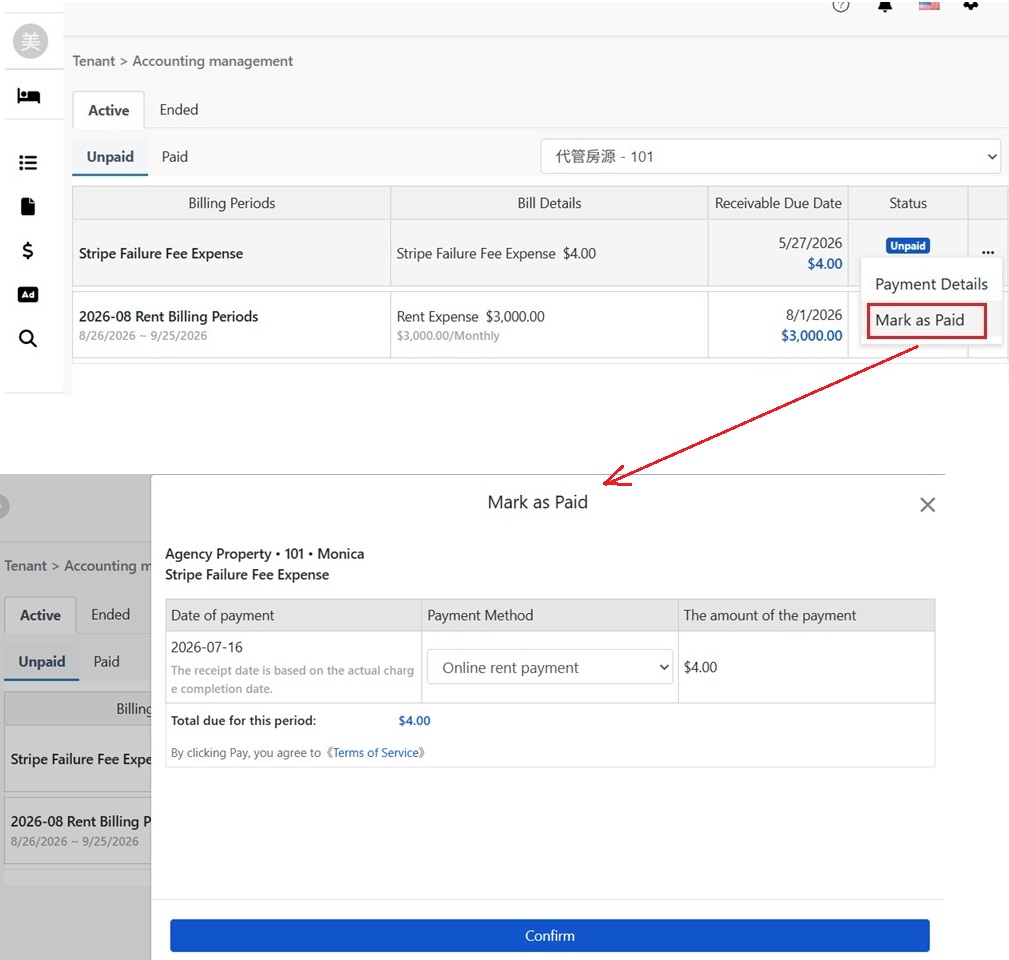This screenshot has height=960, width=1009.
Task: Click the Paid tab behind the dialog
Action: coord(106,661)
